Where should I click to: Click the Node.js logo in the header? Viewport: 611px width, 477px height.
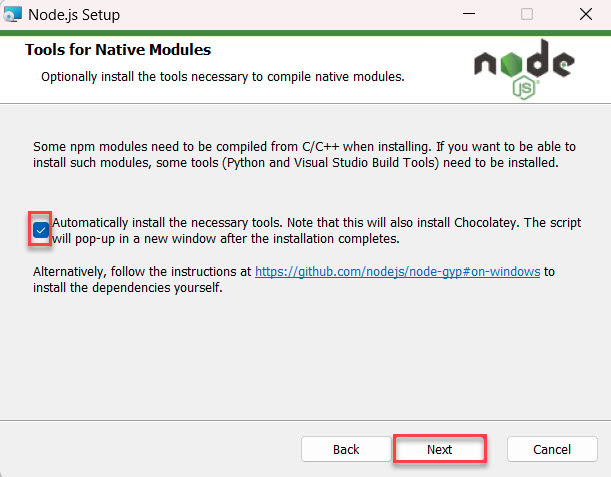pyautogui.click(x=524, y=69)
